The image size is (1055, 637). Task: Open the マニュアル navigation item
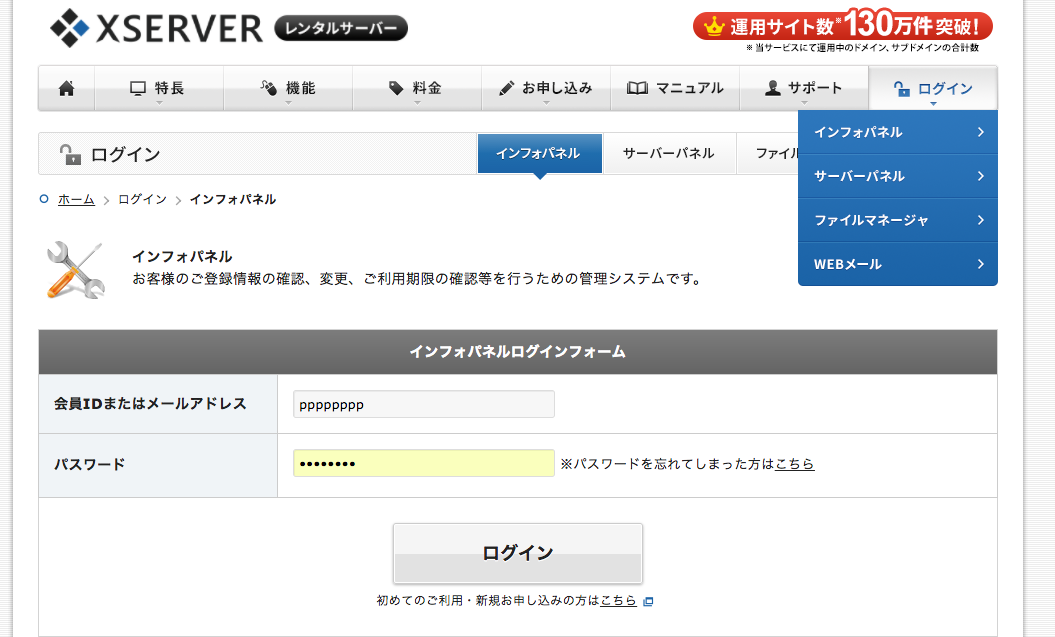675,88
